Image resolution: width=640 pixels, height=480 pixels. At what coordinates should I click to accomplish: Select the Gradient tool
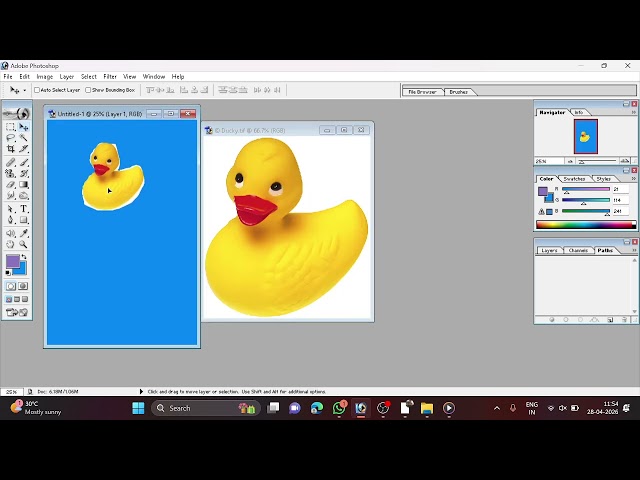point(24,184)
